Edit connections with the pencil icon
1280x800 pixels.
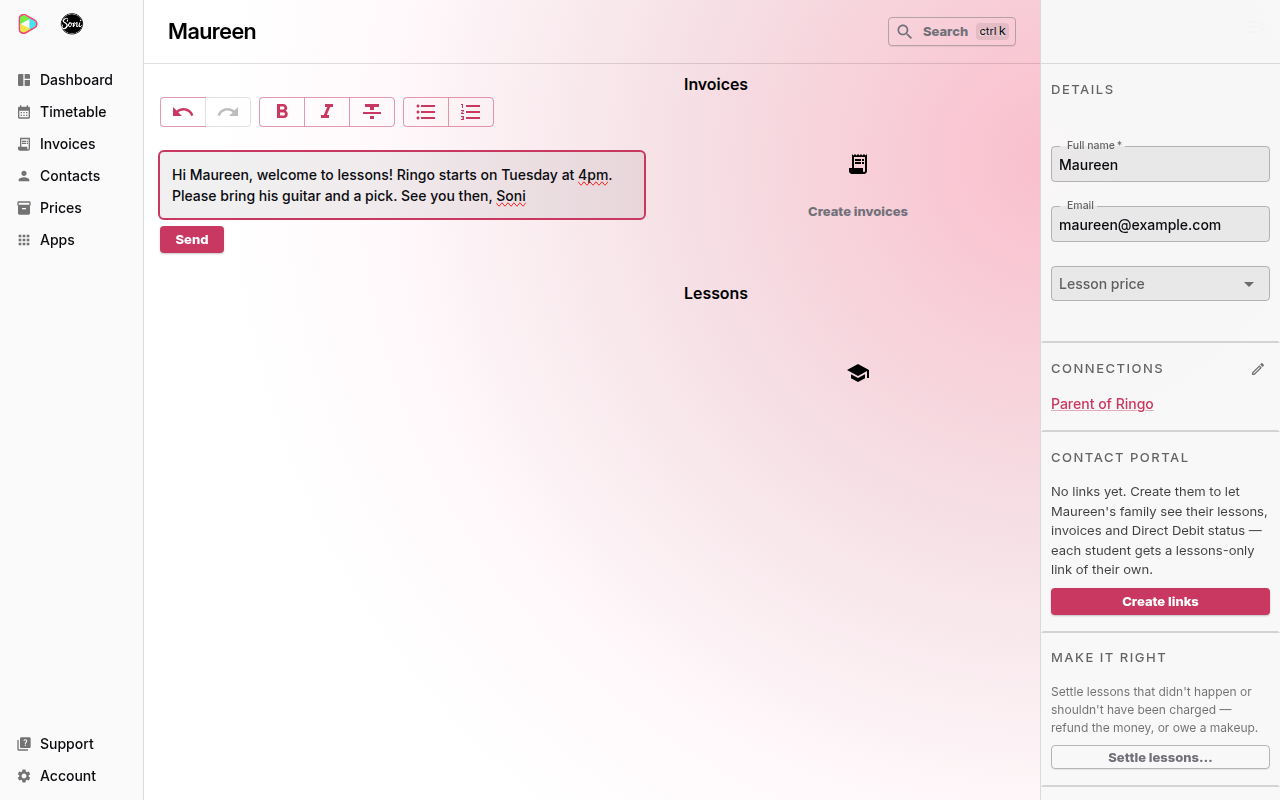pos(1258,369)
